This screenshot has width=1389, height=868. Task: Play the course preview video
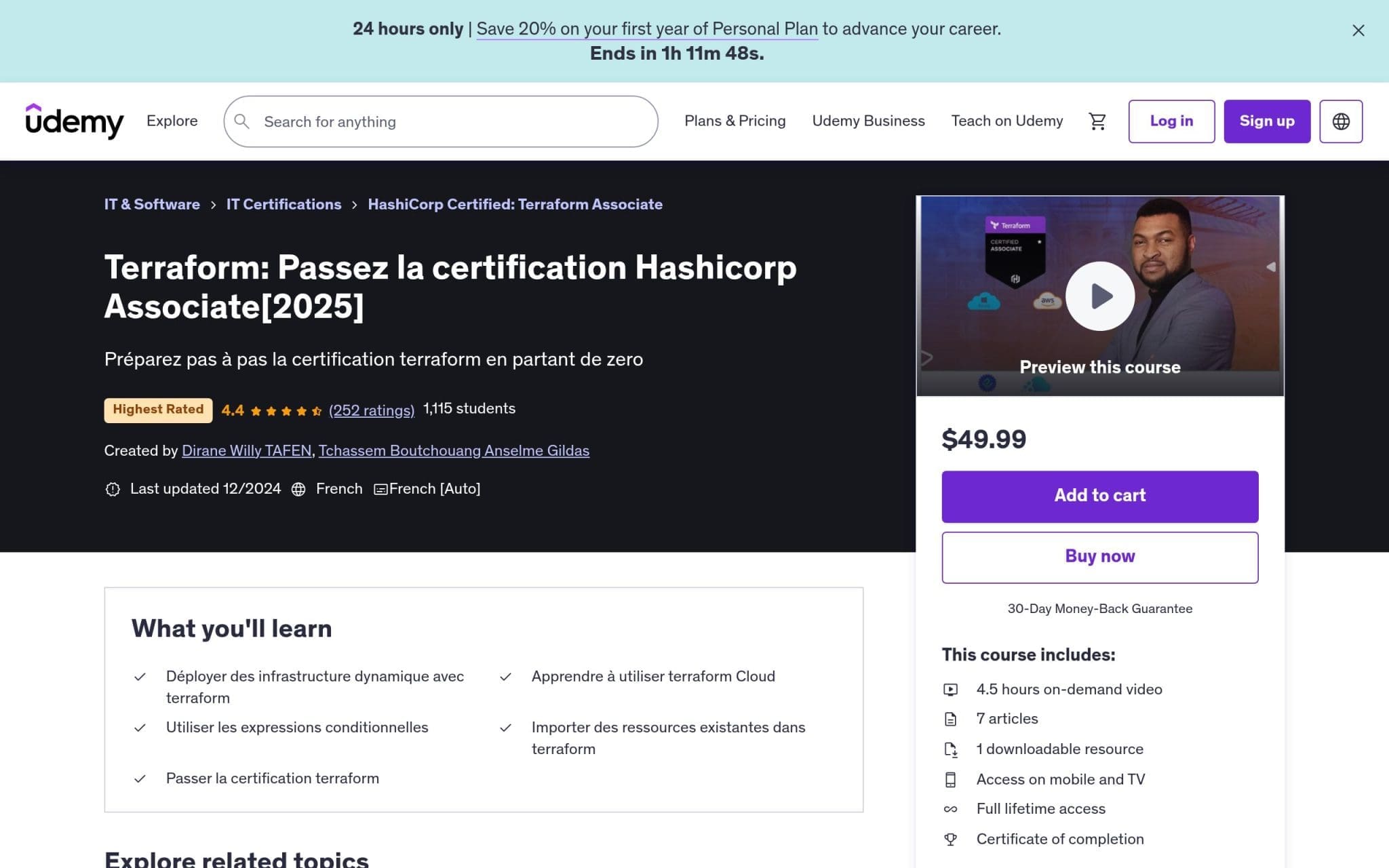[1099, 296]
